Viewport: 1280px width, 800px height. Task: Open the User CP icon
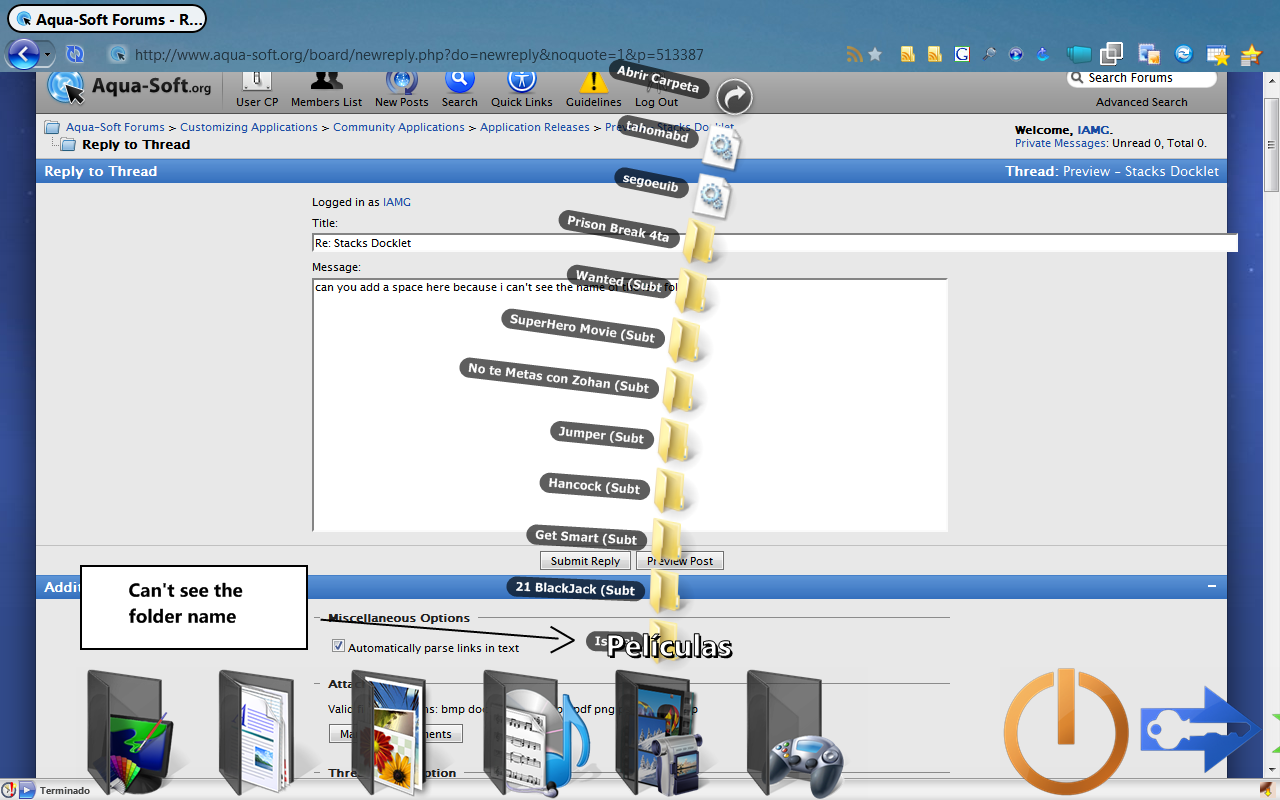(x=257, y=88)
